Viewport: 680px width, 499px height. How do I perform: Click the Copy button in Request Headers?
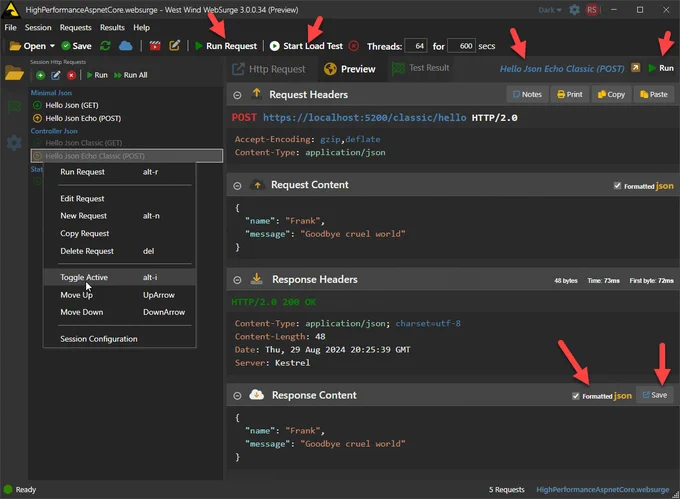pos(611,94)
